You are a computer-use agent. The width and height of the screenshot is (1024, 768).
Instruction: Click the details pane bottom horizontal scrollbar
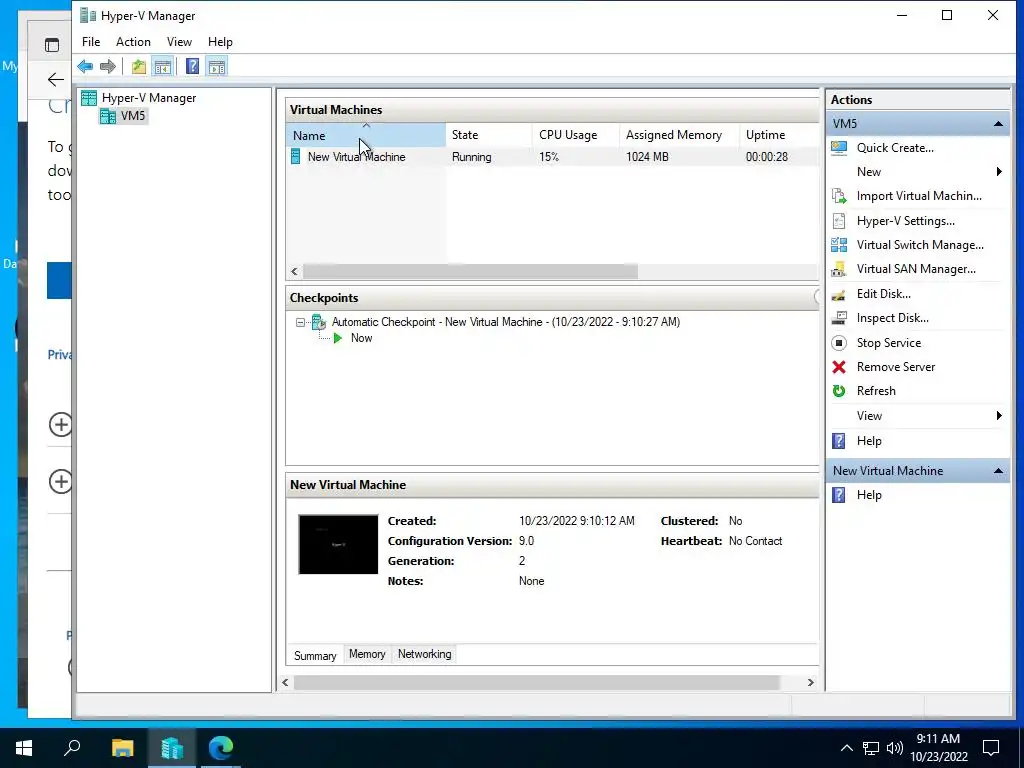[x=536, y=682]
